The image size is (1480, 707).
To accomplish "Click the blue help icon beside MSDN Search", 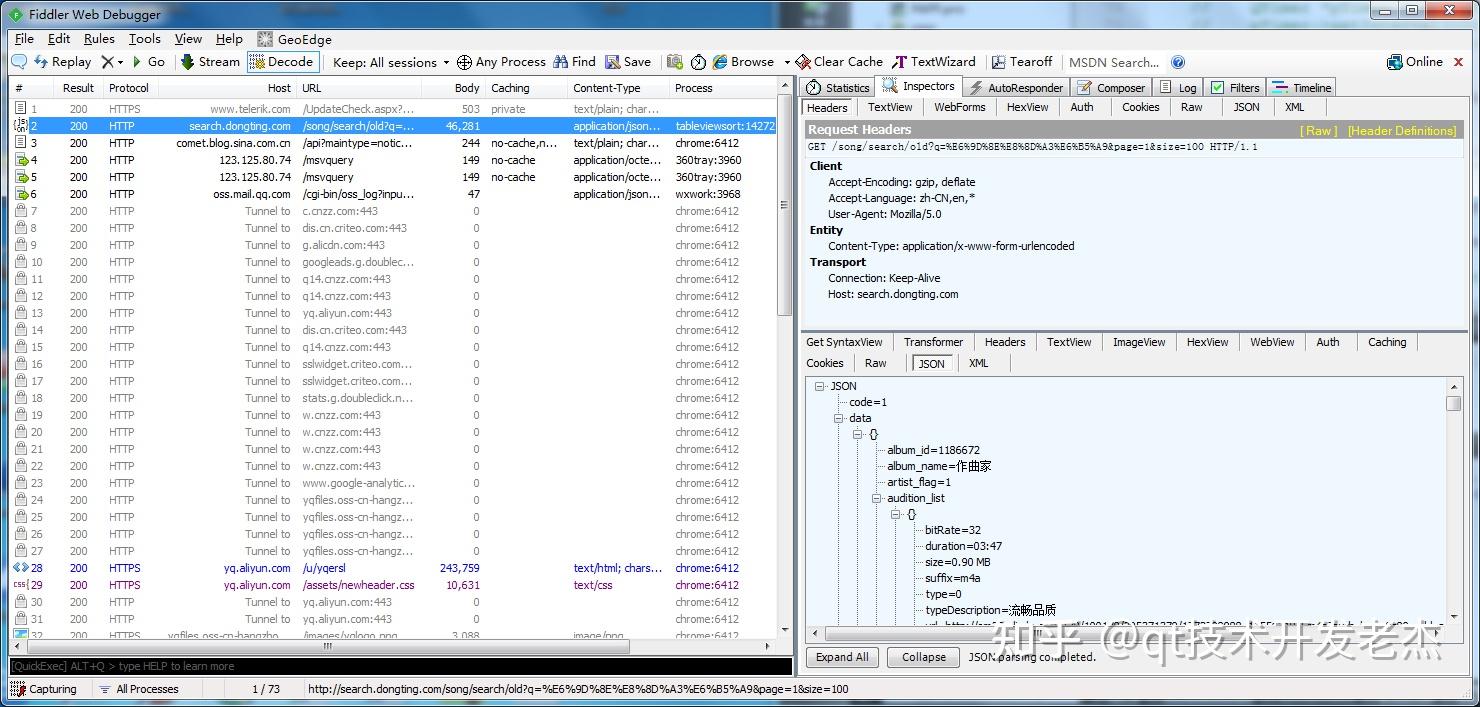I will pyautogui.click(x=1178, y=62).
